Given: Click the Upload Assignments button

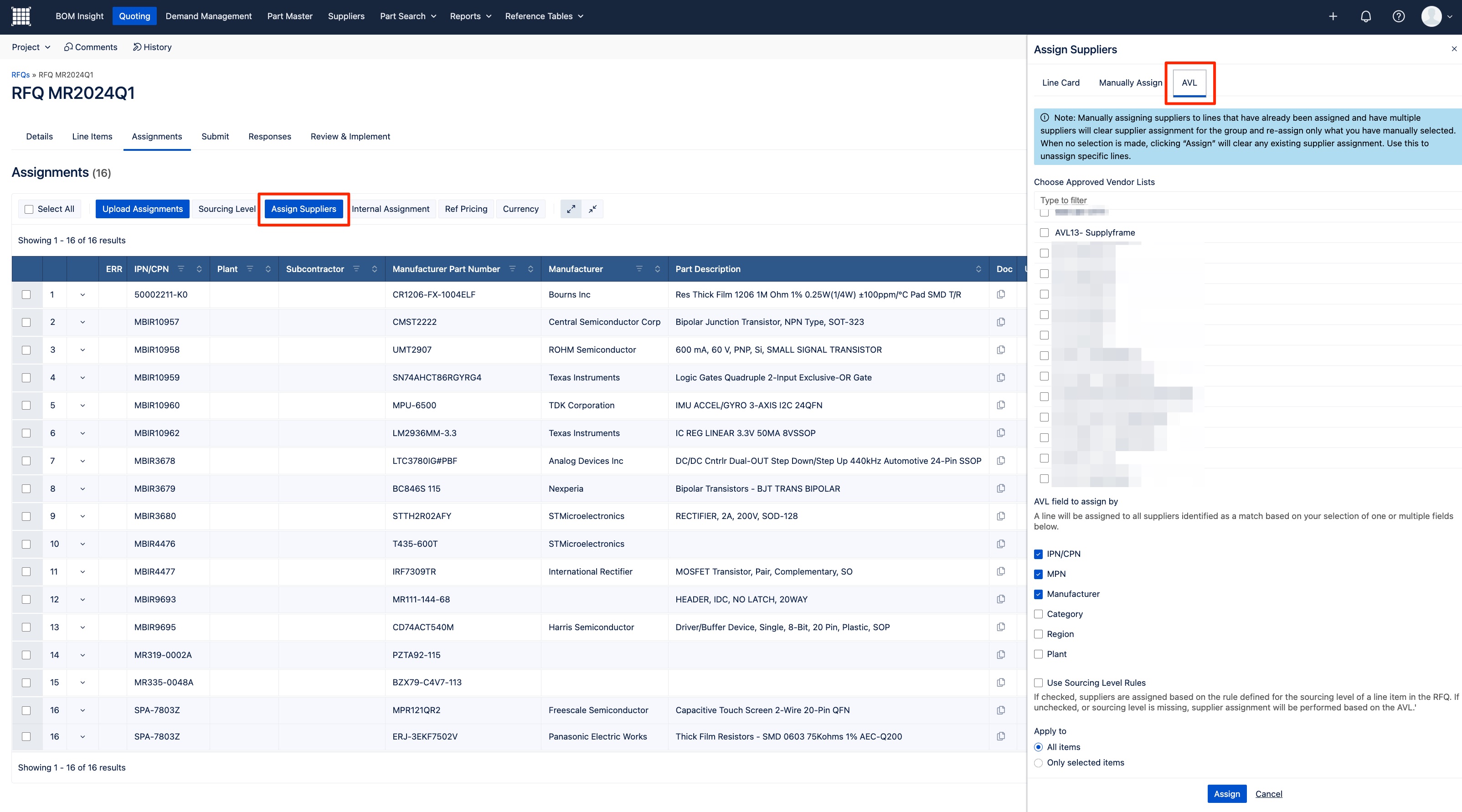Looking at the screenshot, I should (143, 209).
